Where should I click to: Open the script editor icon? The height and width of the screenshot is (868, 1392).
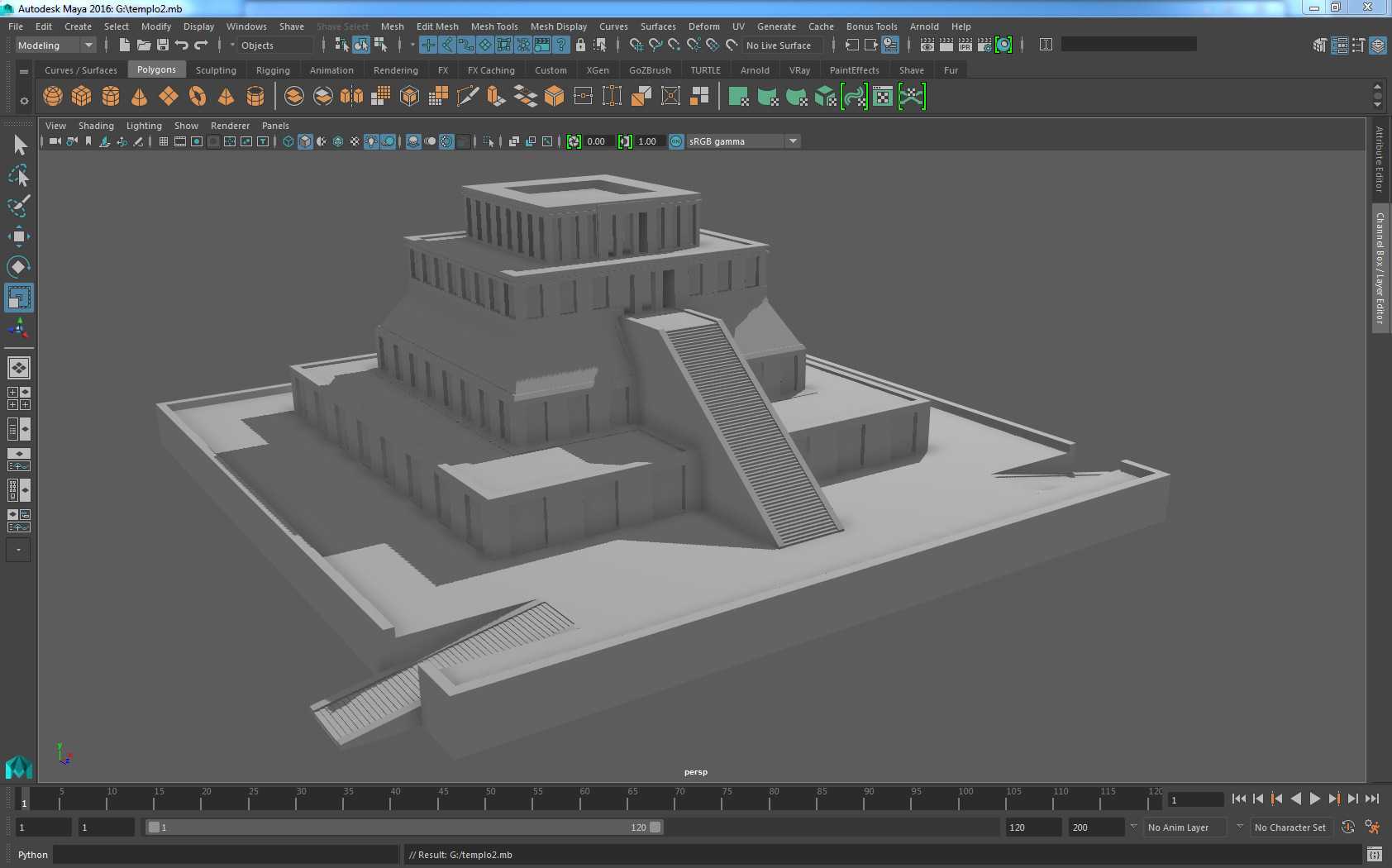pyautogui.click(x=1374, y=854)
